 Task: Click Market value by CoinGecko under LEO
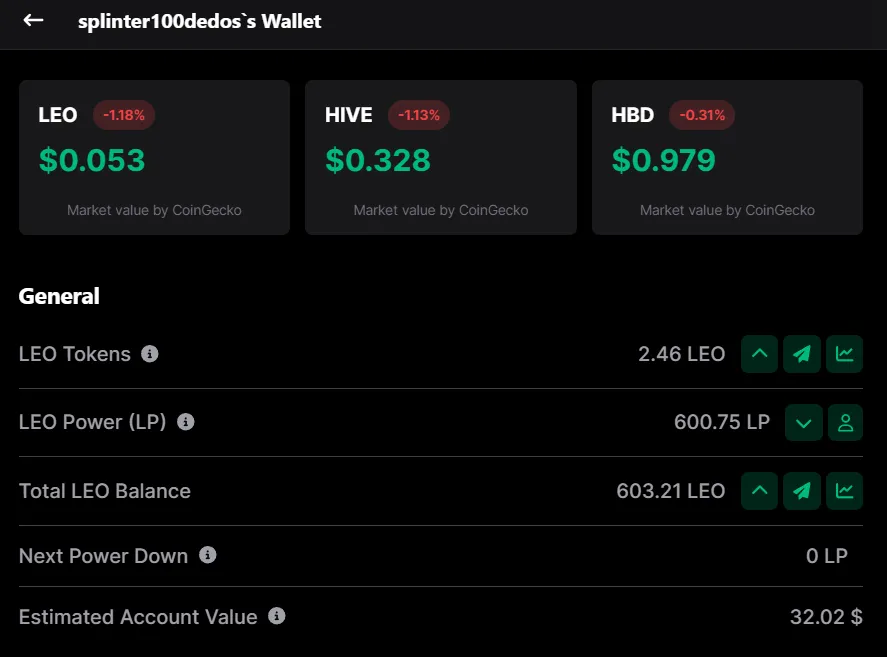click(154, 211)
